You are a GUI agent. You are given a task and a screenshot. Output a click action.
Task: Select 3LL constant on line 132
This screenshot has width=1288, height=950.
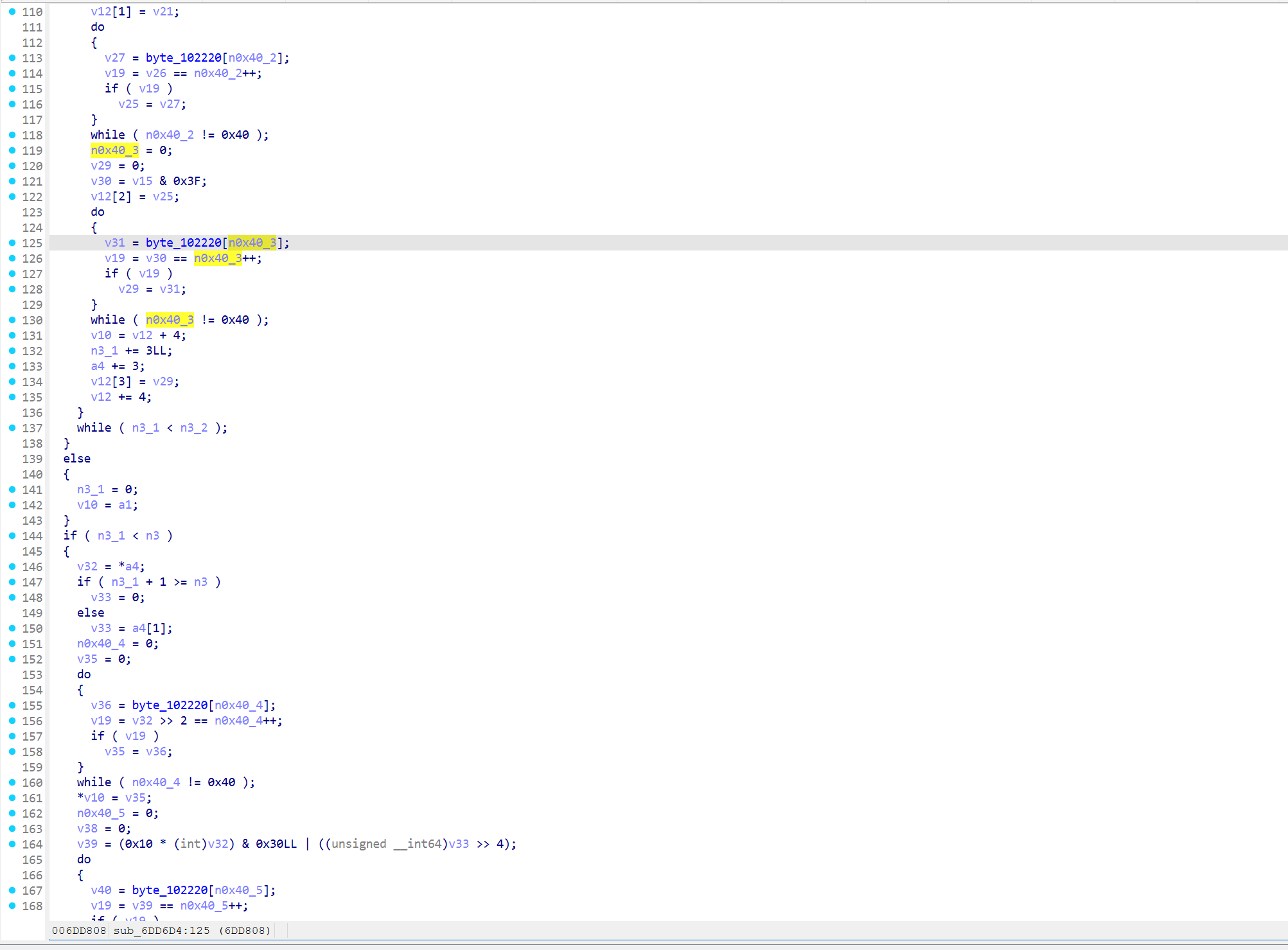(x=156, y=351)
